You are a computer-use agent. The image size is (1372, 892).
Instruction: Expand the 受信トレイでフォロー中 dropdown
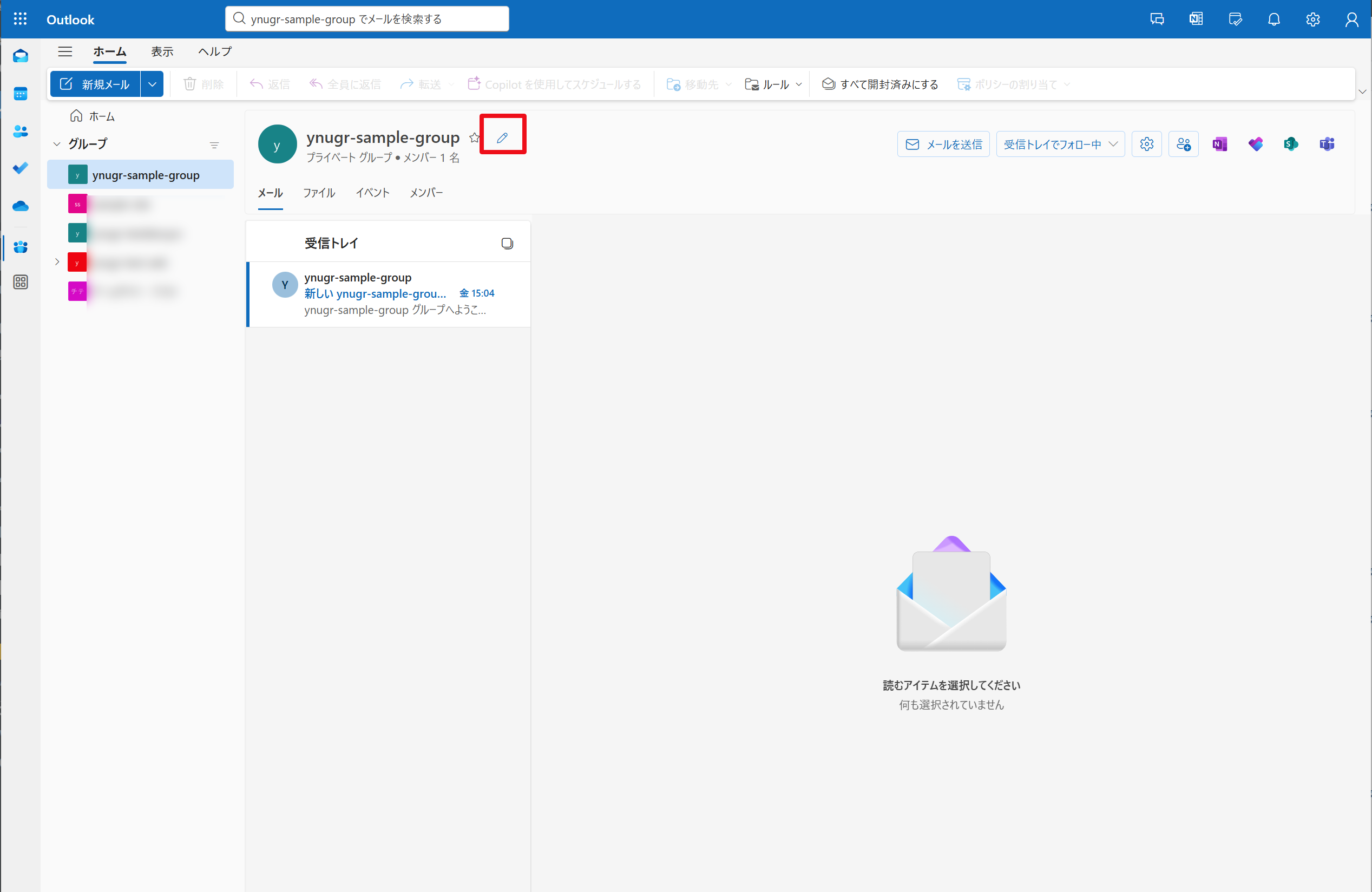1113,143
